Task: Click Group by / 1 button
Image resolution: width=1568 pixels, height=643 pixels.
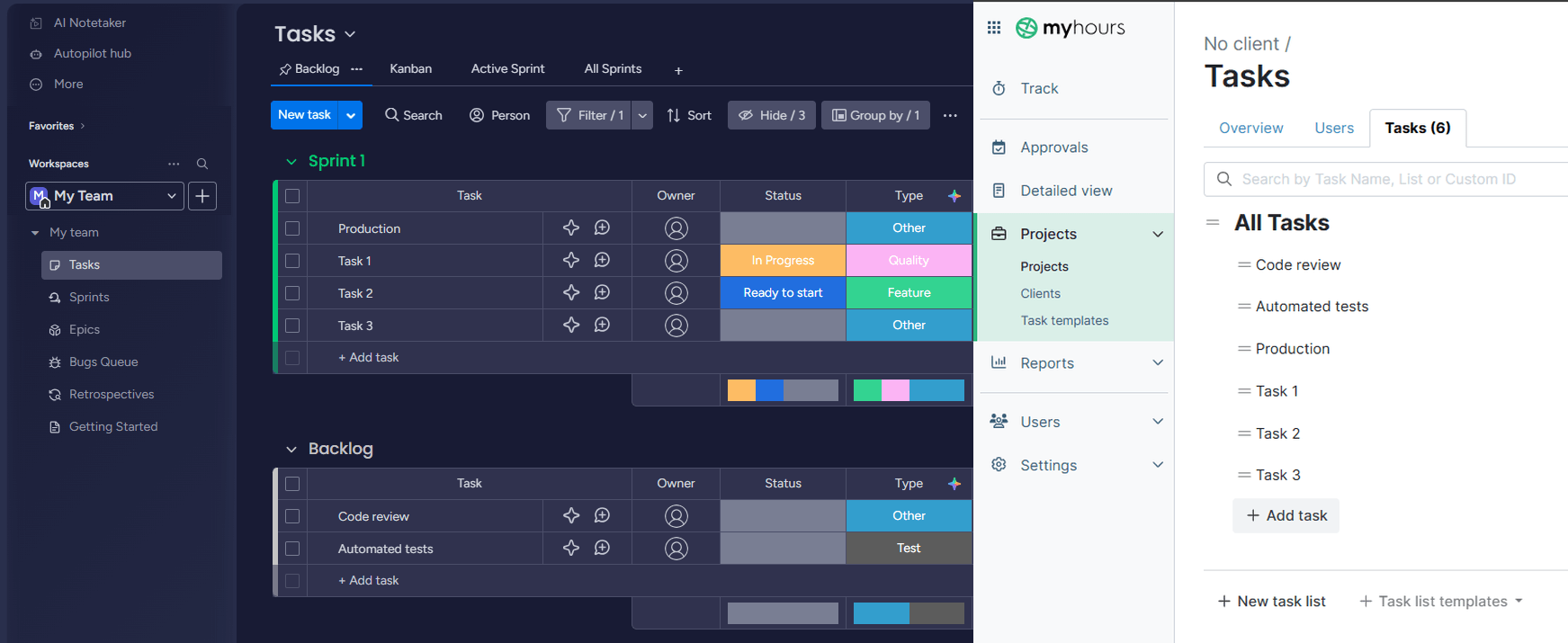Action: coord(875,115)
